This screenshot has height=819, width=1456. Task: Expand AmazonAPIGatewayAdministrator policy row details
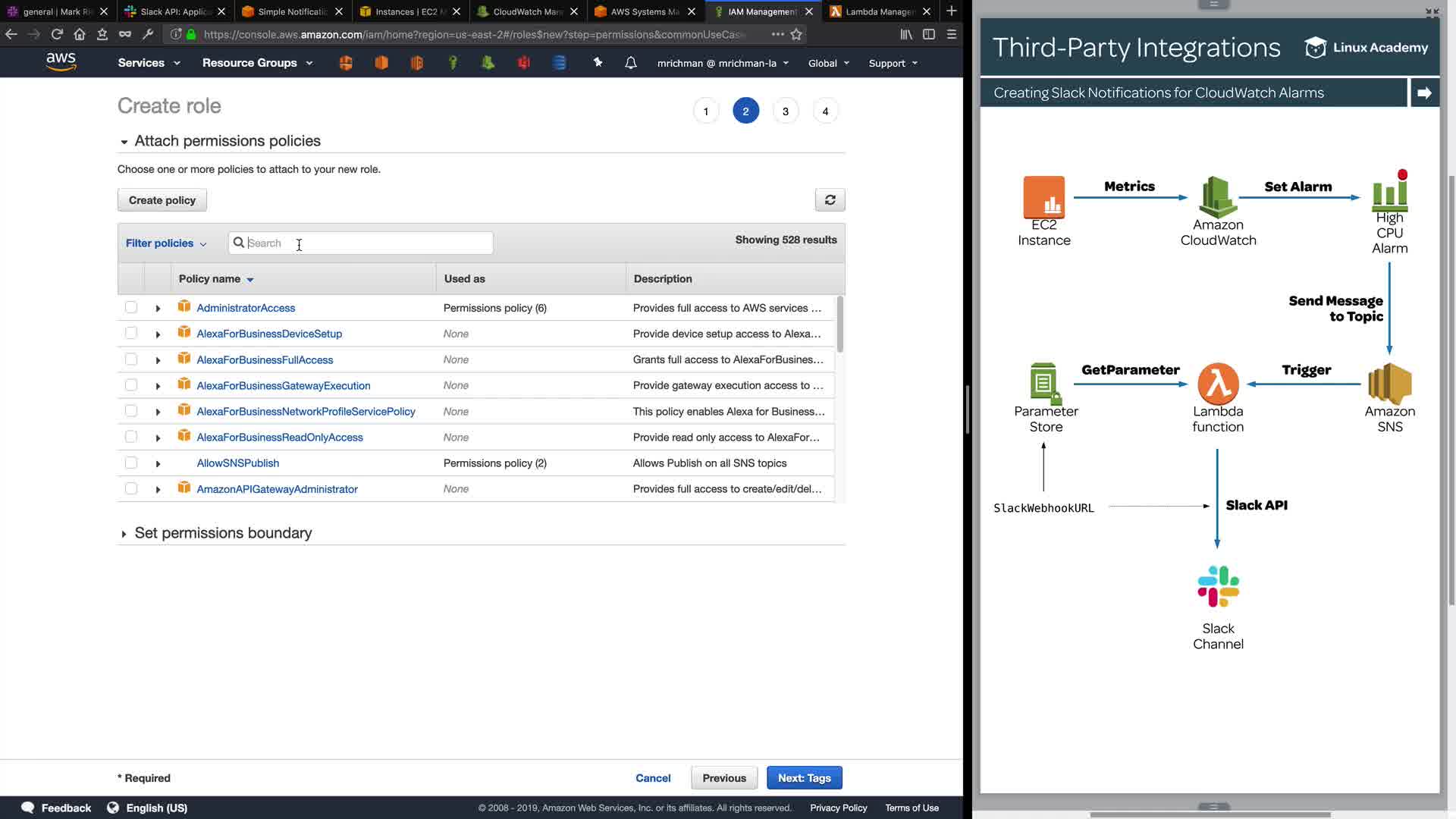point(158,489)
